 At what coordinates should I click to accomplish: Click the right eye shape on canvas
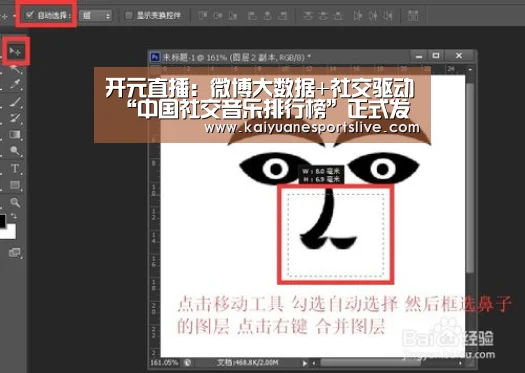[383, 168]
